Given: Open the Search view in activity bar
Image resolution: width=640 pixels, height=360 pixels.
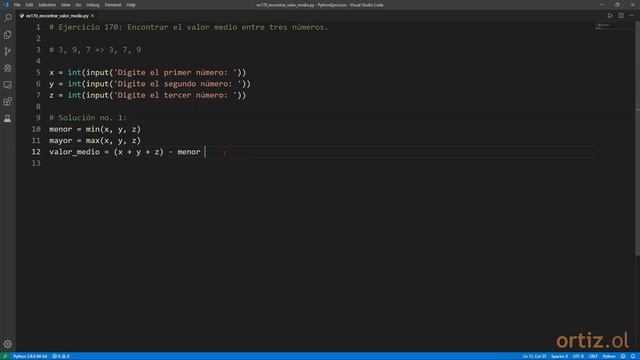Looking at the screenshot, I should (x=8, y=18).
